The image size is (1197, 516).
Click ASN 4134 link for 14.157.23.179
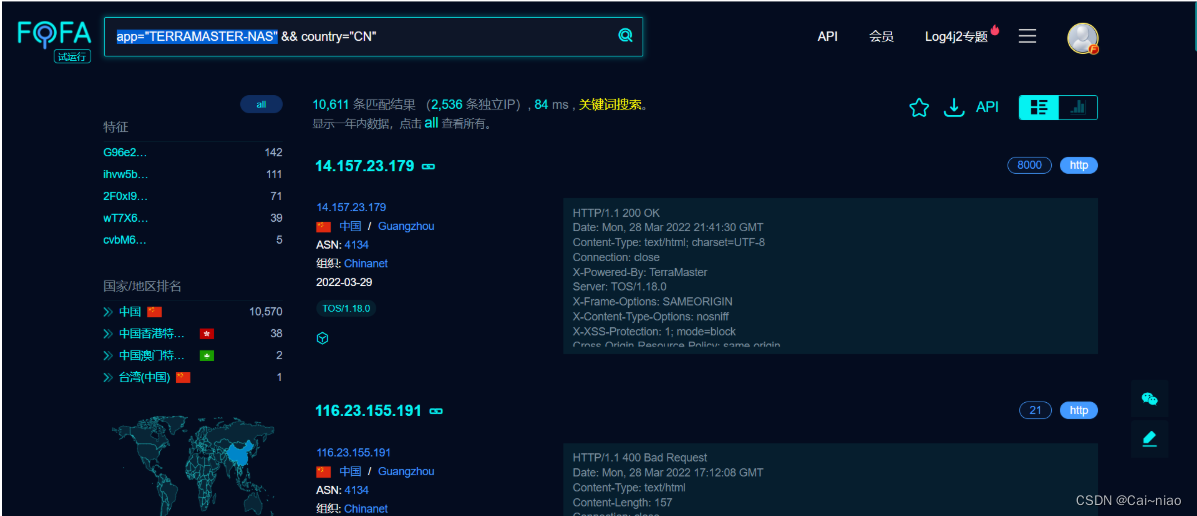(x=357, y=245)
